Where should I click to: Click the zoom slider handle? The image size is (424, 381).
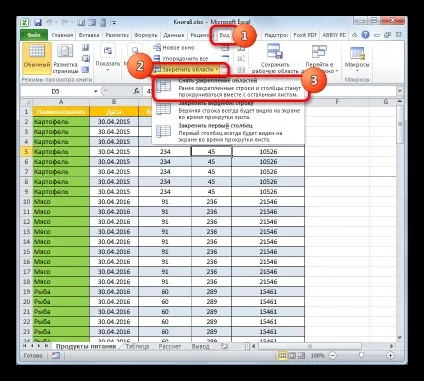coord(361,356)
